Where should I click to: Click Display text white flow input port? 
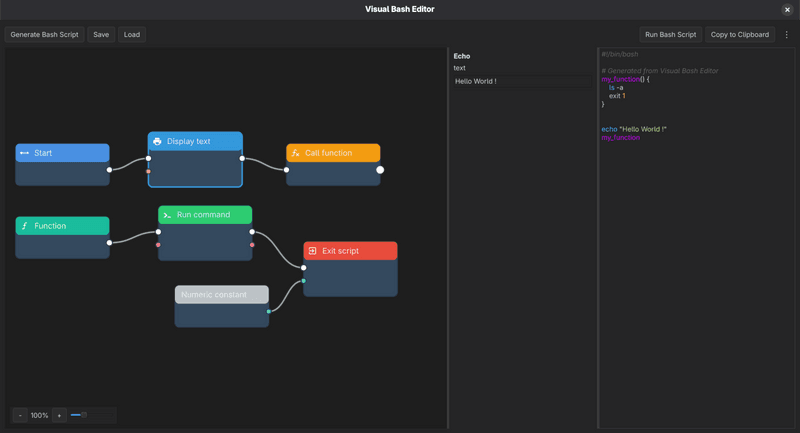pos(148,158)
